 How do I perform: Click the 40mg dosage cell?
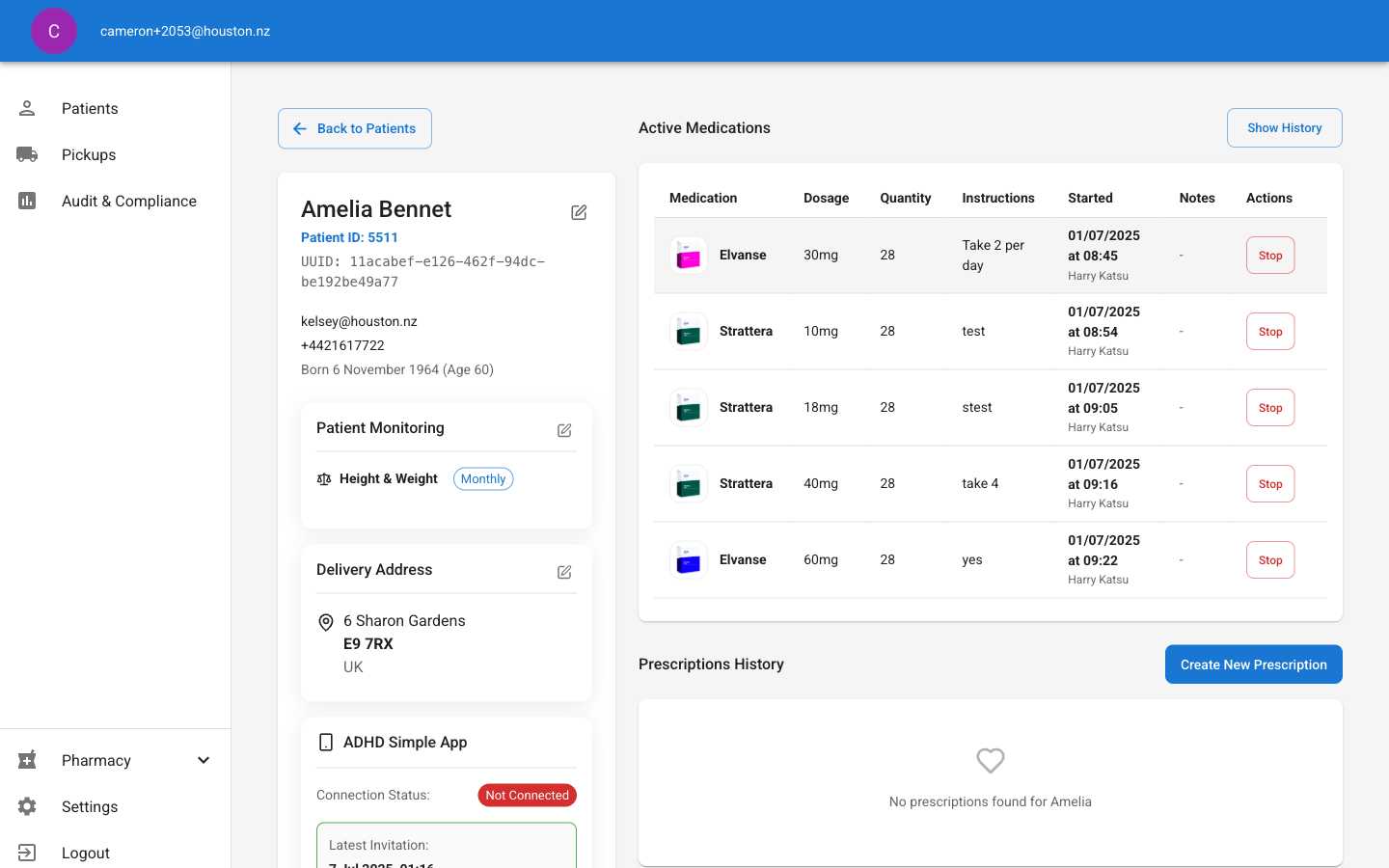pos(821,484)
